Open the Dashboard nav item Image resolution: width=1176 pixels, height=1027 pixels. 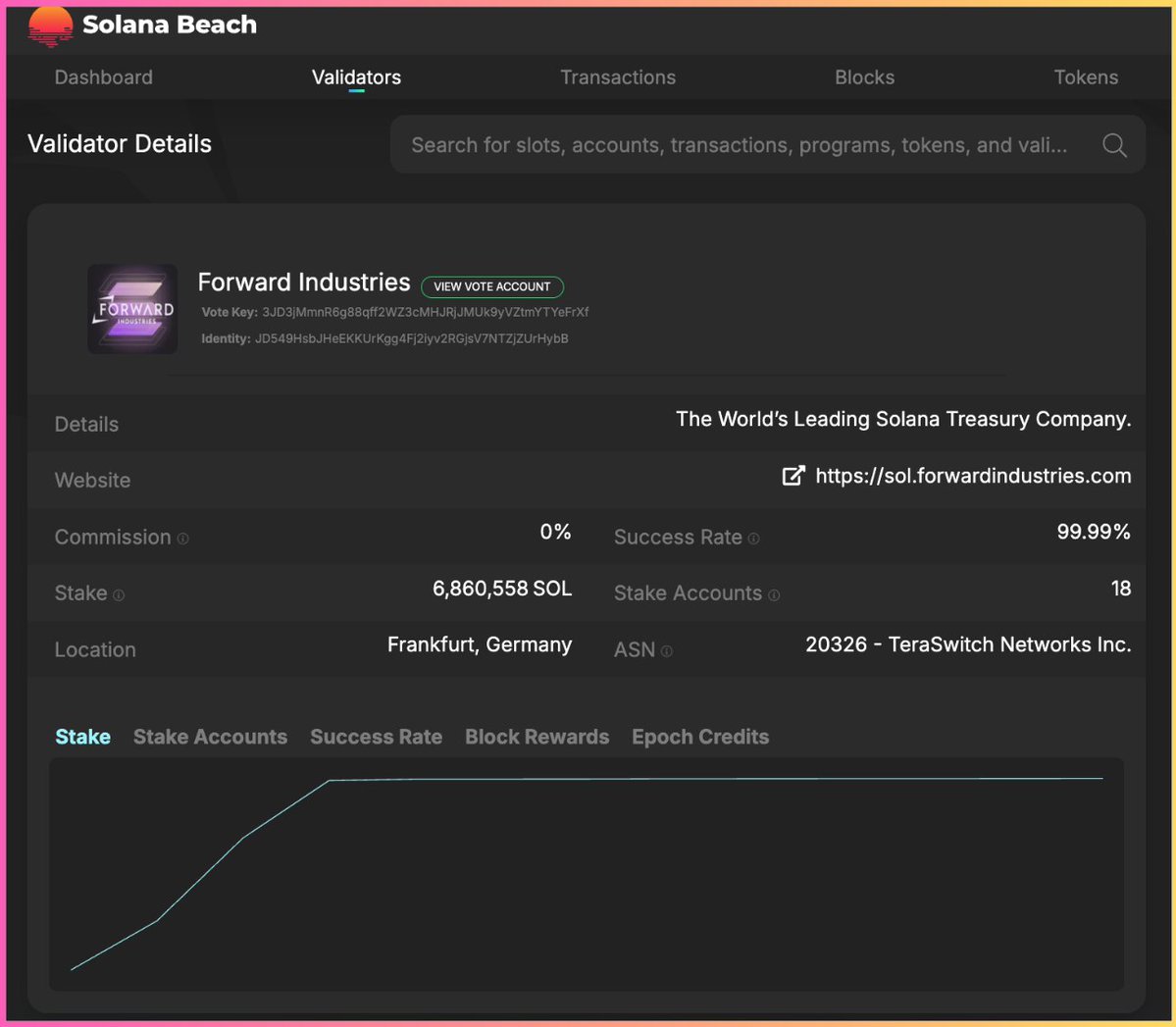[104, 77]
